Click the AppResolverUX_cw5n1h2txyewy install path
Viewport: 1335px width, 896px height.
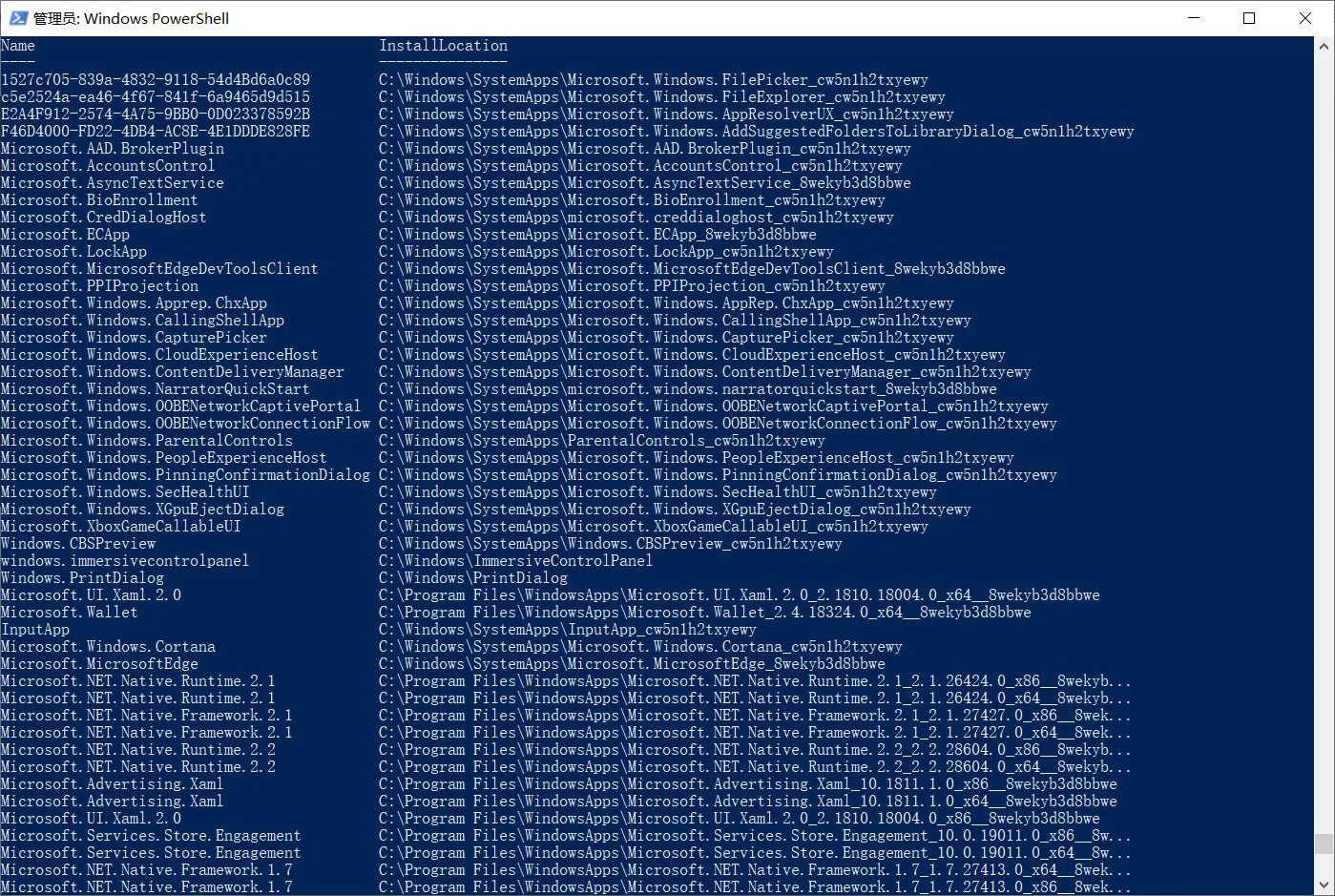pyautogui.click(x=667, y=115)
